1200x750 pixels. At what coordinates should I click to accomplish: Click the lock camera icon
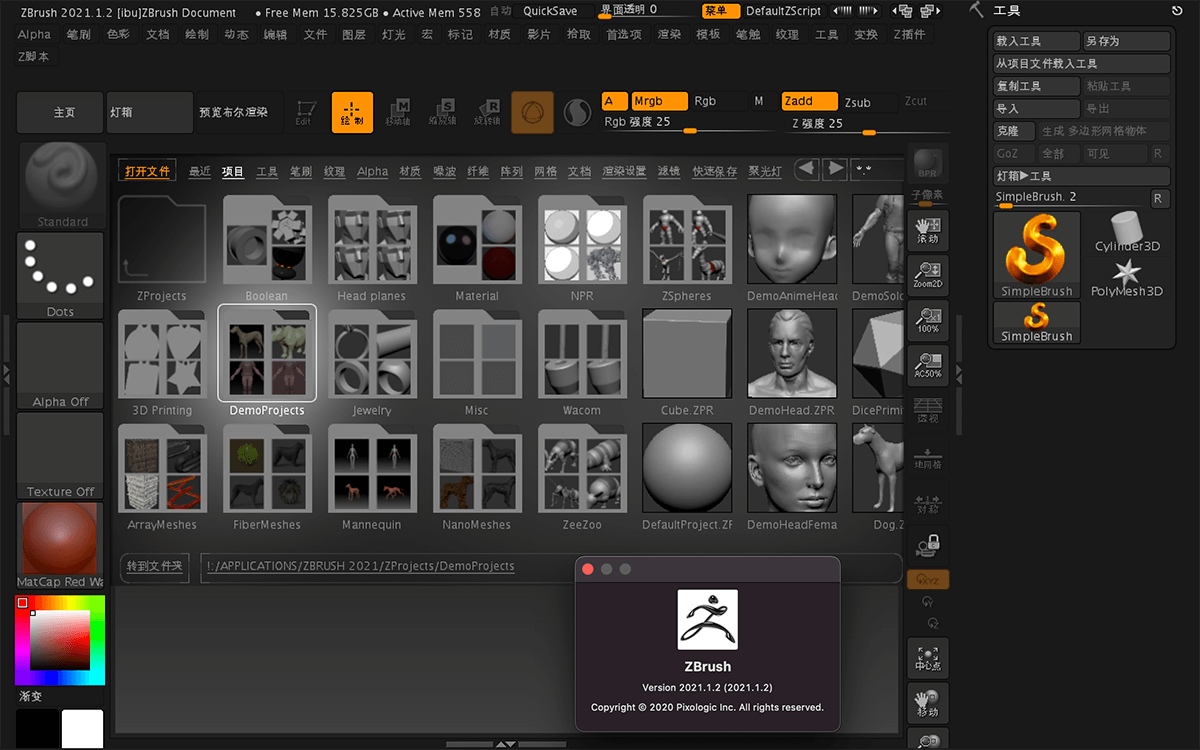[x=930, y=545]
